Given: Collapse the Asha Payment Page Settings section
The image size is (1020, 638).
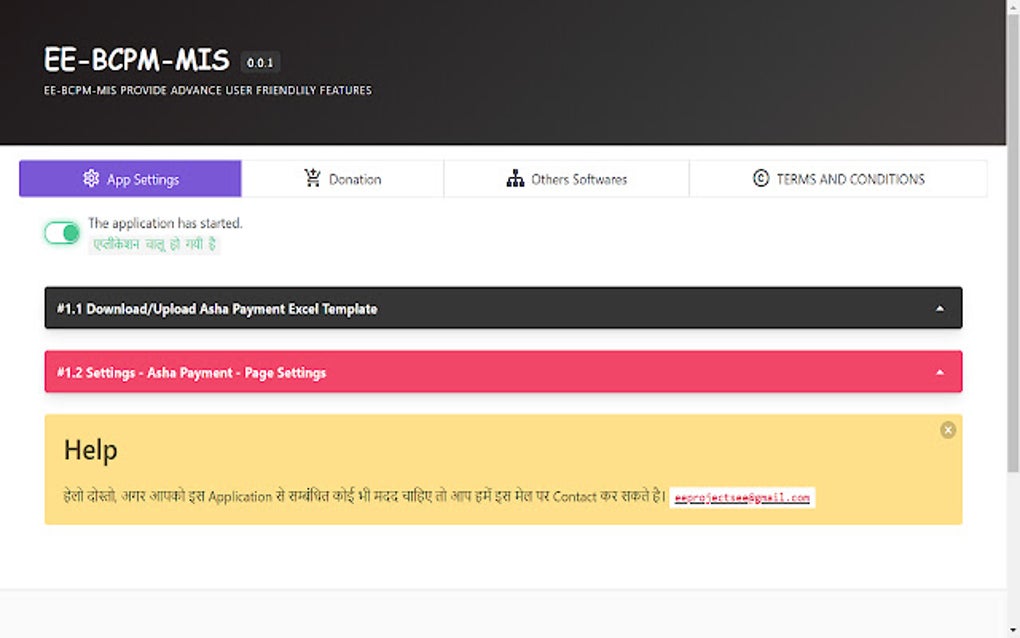Looking at the screenshot, I should pos(941,371).
